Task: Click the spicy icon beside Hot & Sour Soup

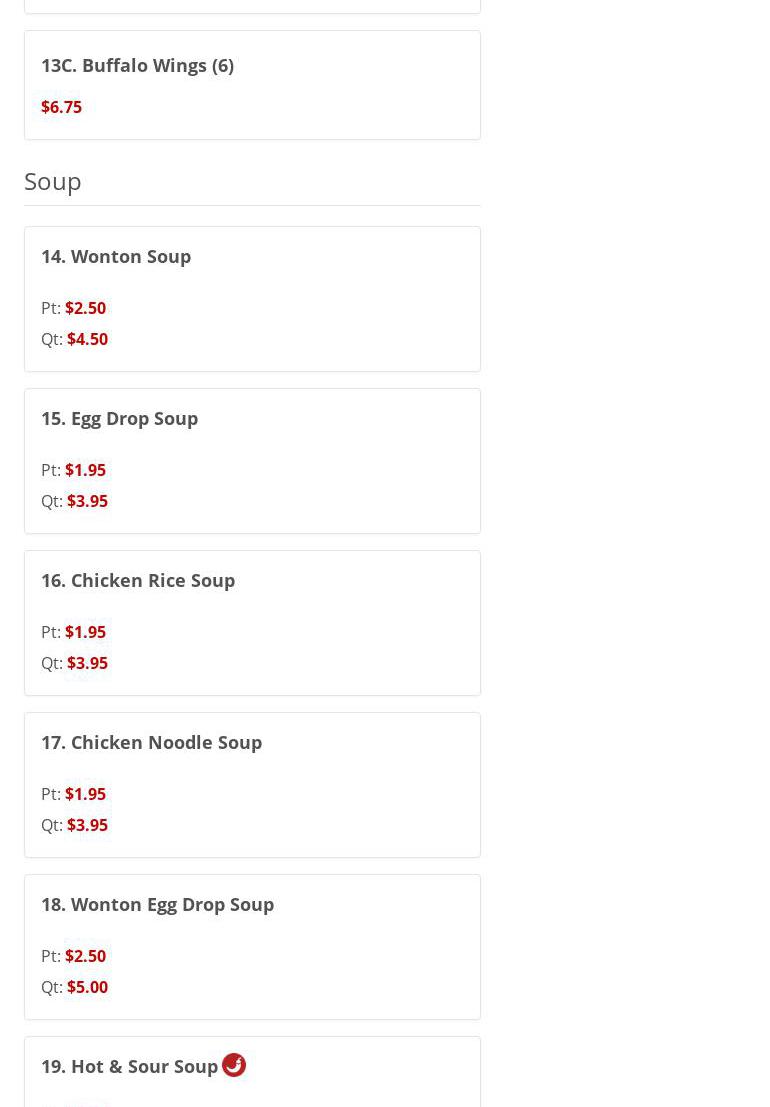Action: pyautogui.click(x=234, y=1065)
